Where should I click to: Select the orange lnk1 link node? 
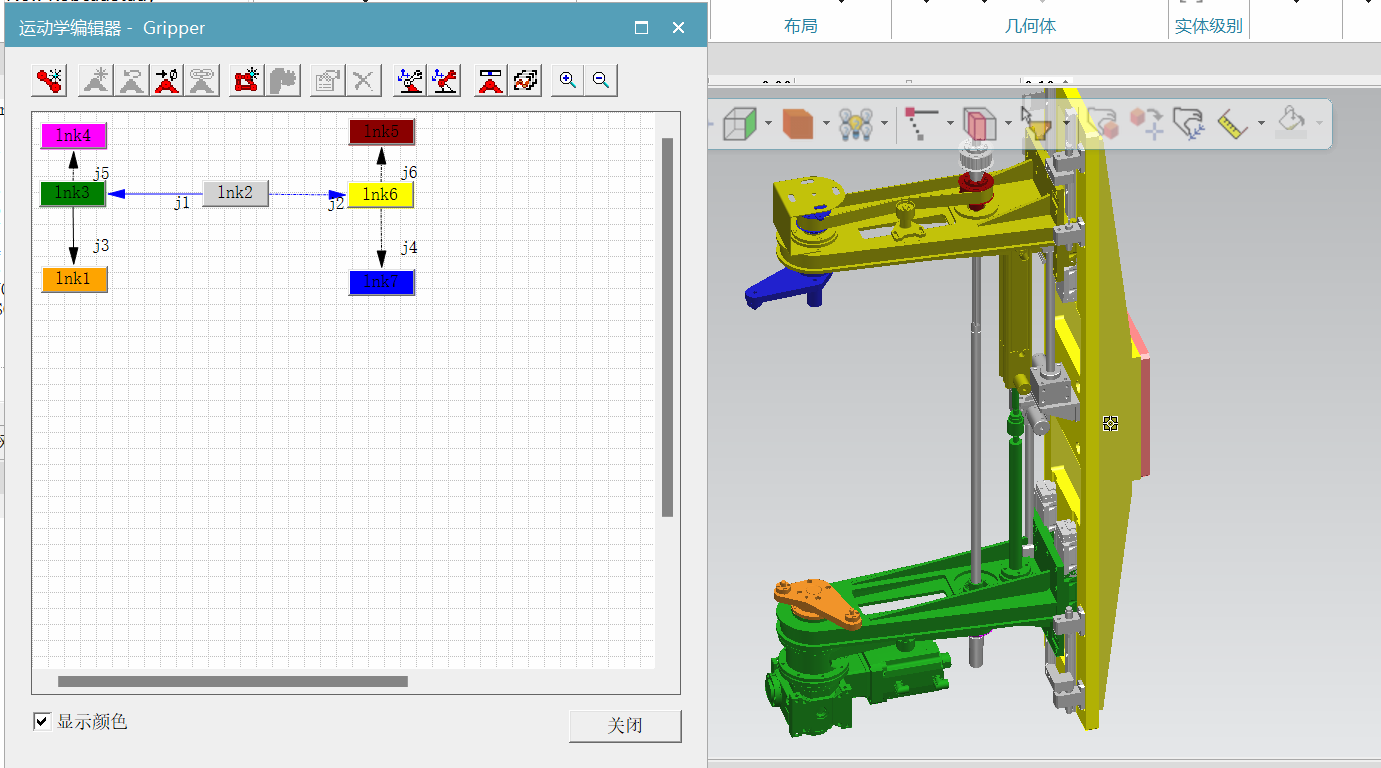point(73,279)
